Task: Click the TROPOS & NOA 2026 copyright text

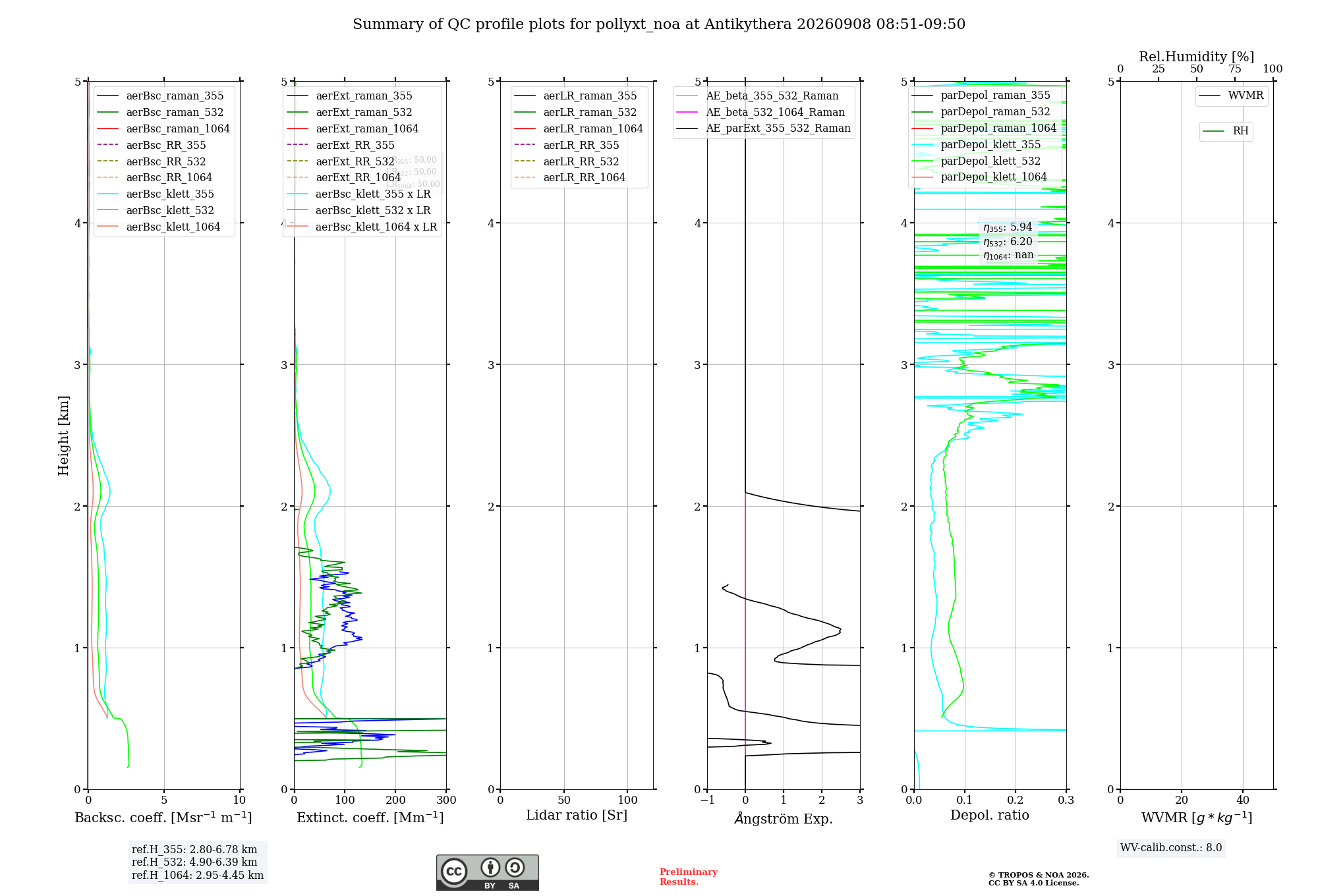Action: point(1039,879)
